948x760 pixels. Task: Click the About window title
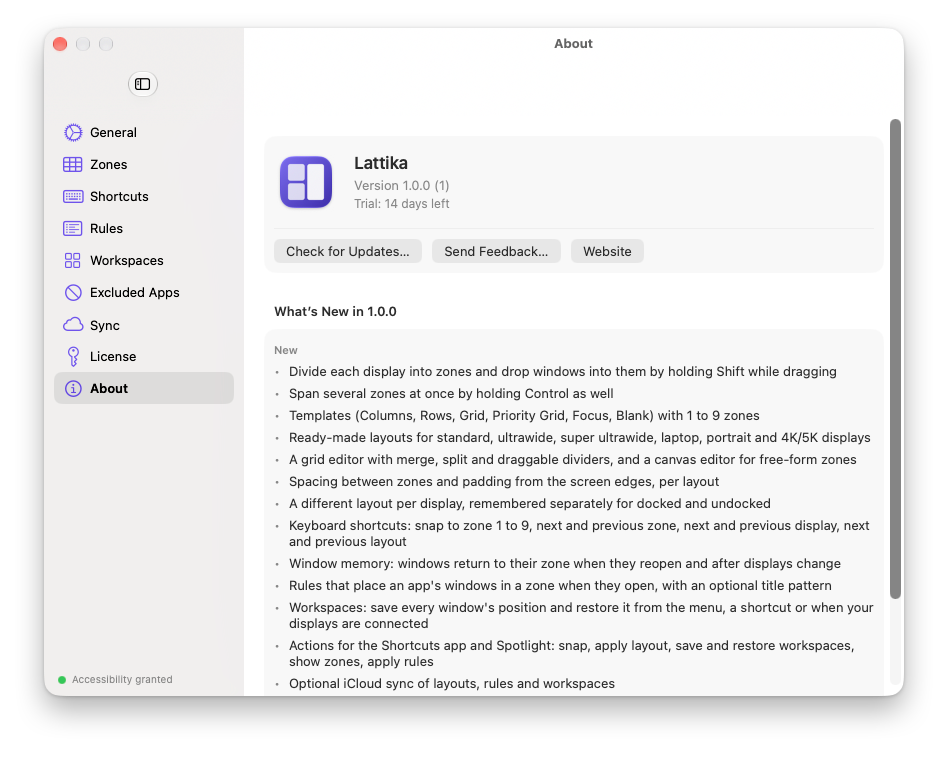pos(573,44)
